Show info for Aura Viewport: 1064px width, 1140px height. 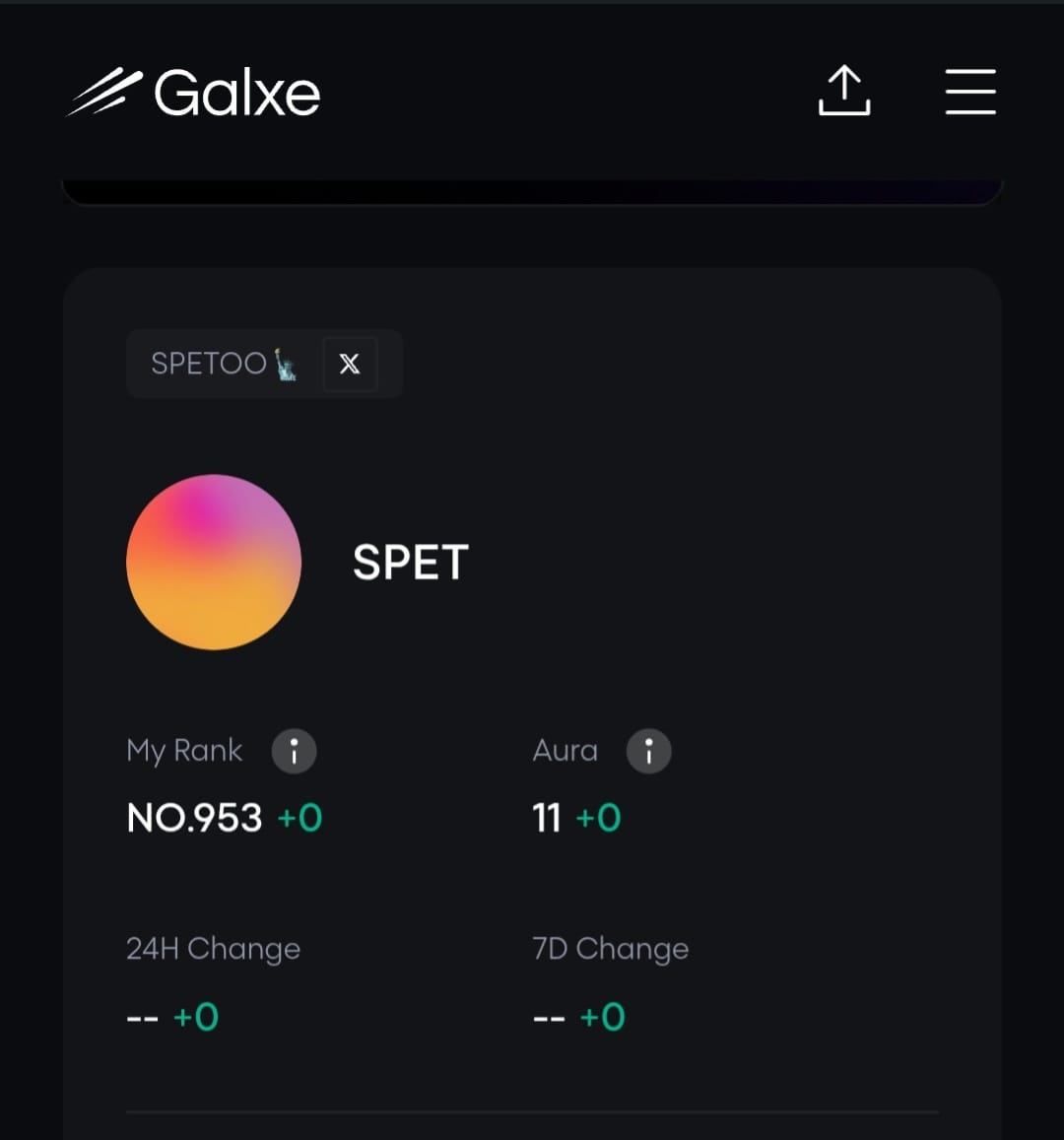pos(648,751)
